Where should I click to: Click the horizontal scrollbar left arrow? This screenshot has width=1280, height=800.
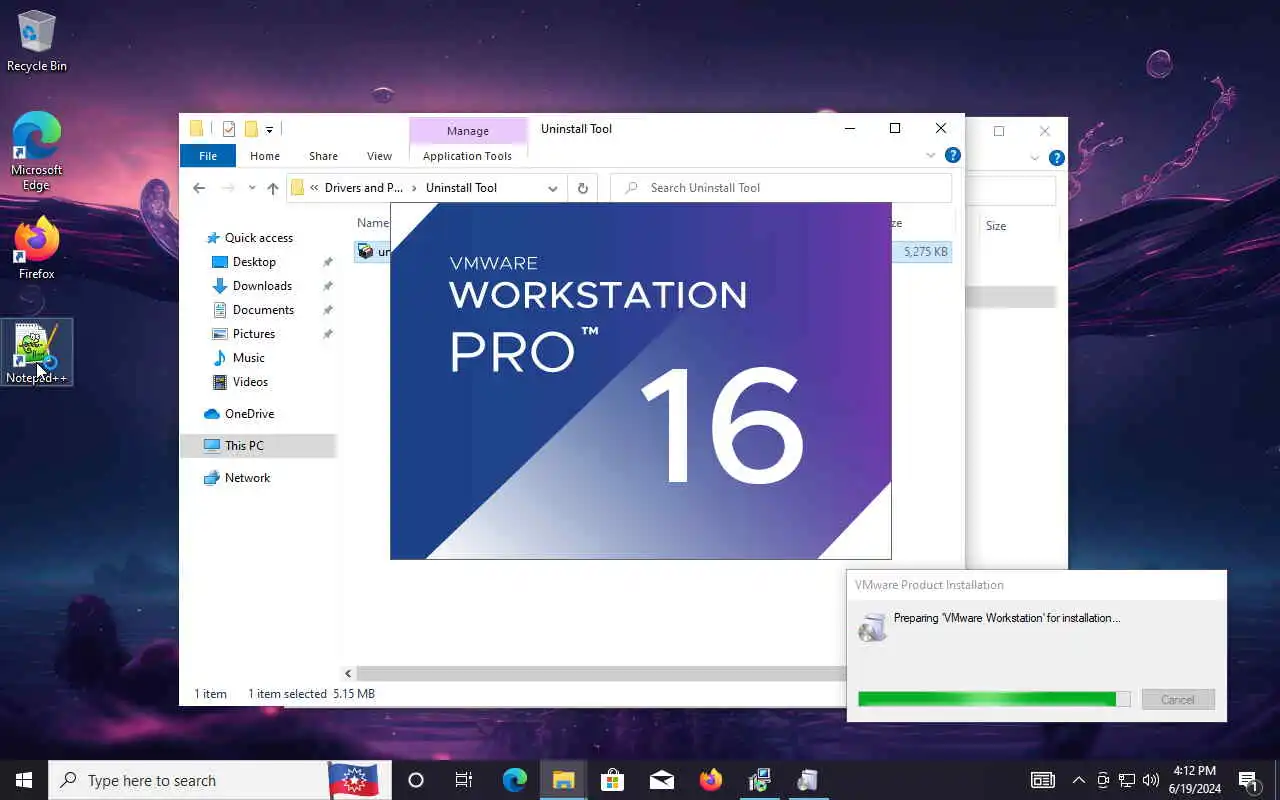348,674
